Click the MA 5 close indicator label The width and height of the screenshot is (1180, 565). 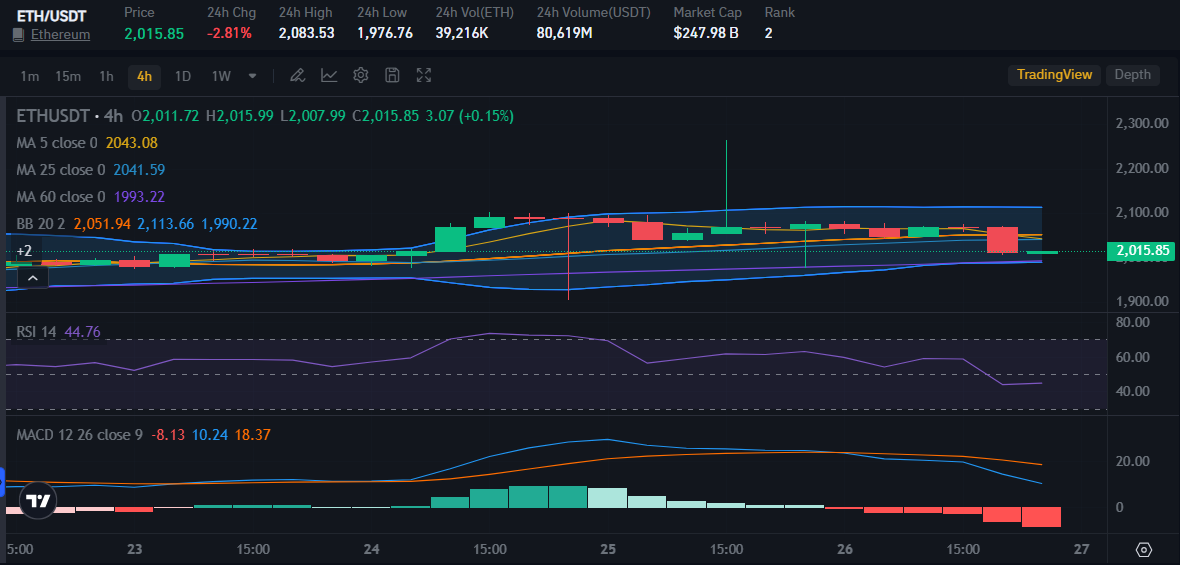pos(57,143)
